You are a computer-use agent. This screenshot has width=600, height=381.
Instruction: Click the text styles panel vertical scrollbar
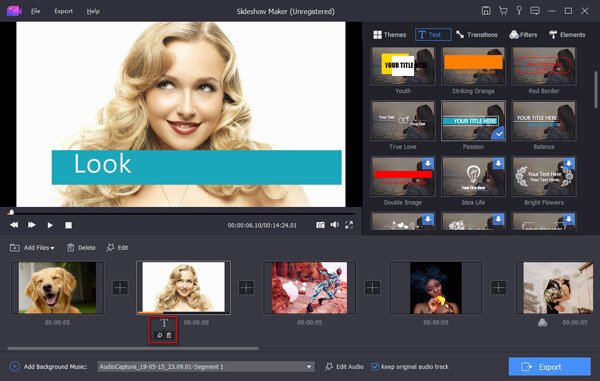[x=595, y=90]
